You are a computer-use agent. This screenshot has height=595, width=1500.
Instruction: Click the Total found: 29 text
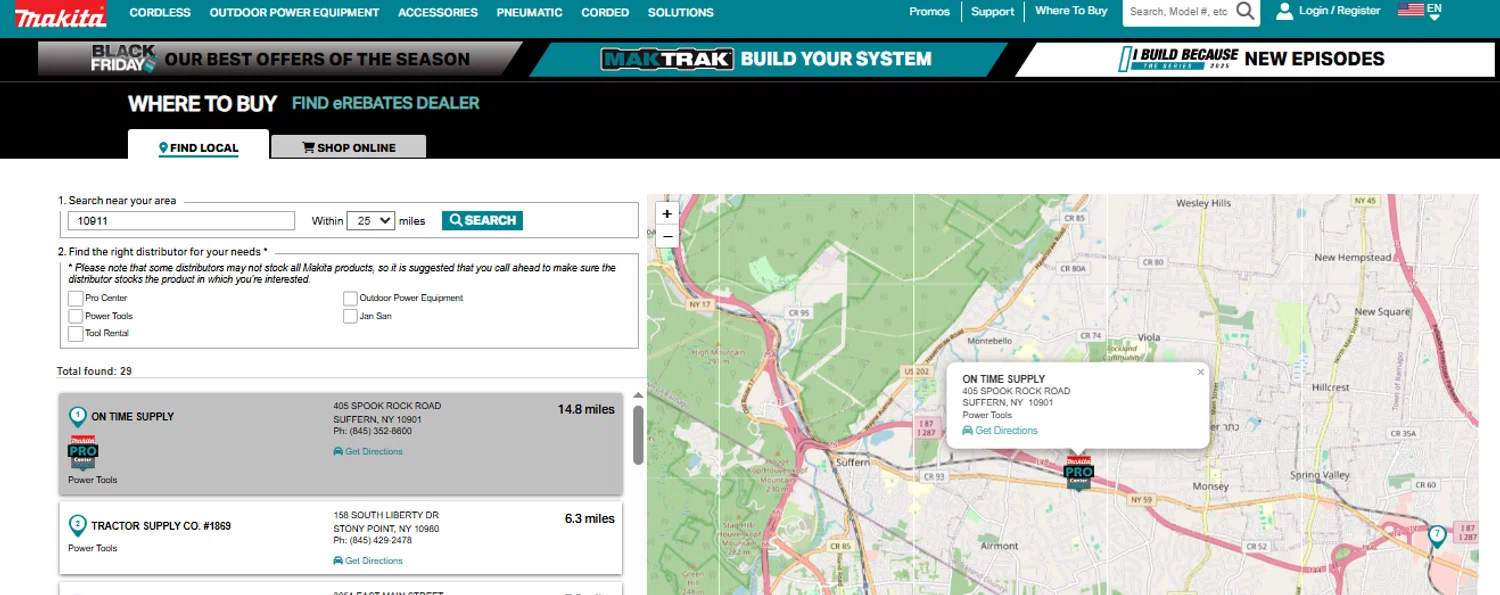pos(94,371)
